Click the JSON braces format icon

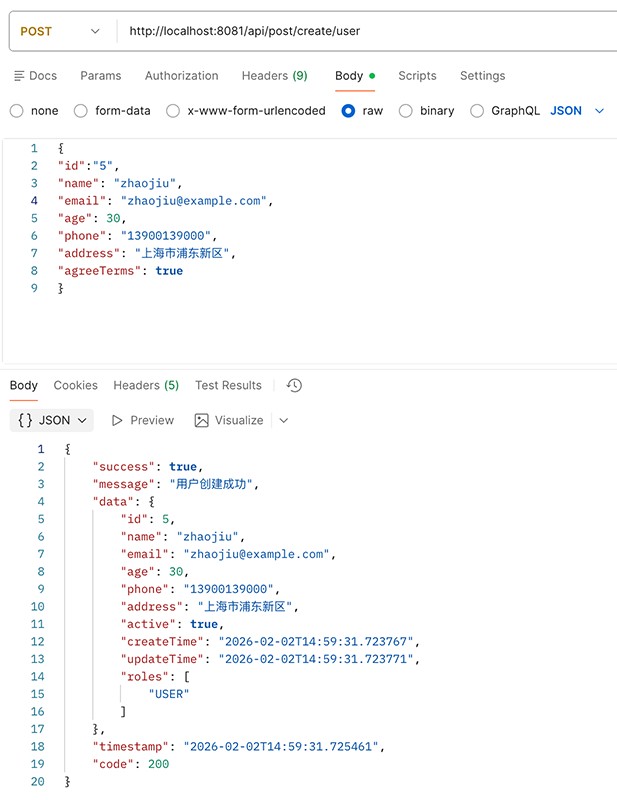[x=26, y=421]
